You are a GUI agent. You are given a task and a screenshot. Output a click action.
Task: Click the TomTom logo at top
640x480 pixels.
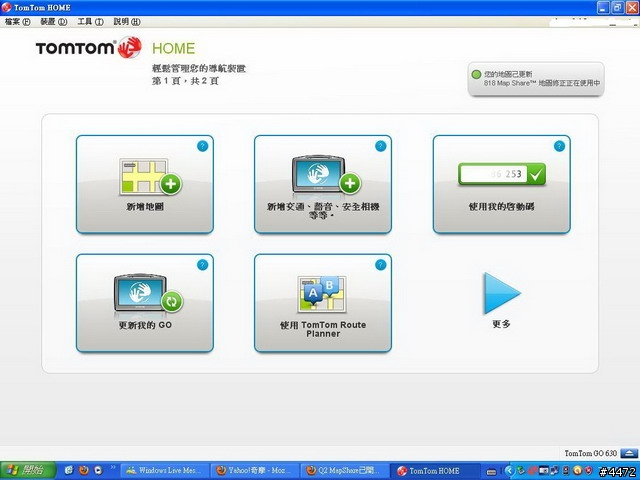click(89, 48)
